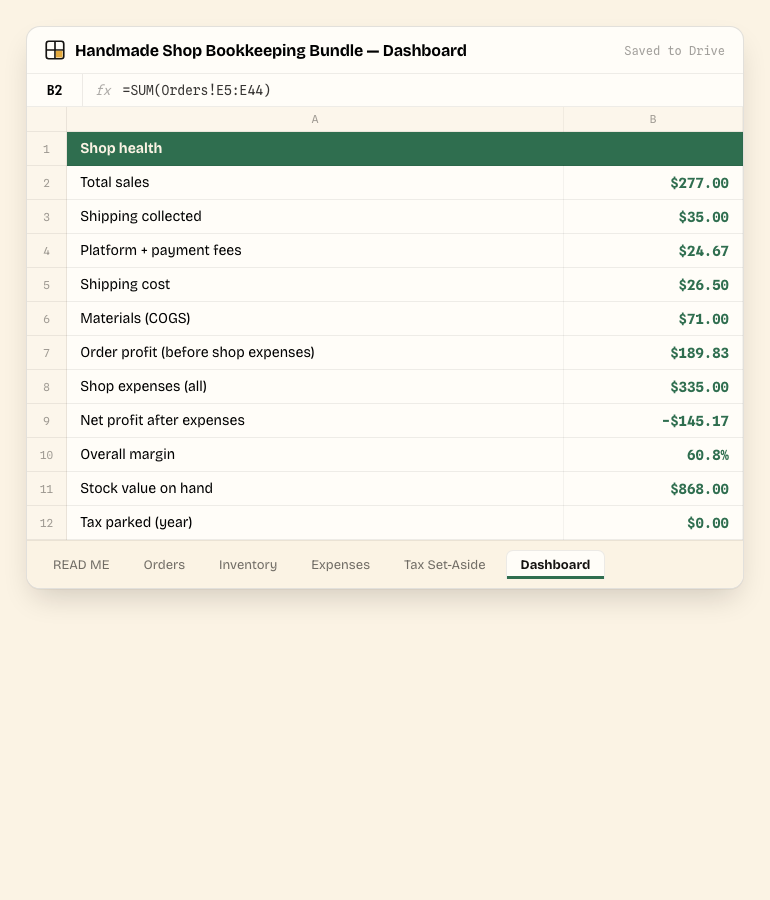Viewport: 770px width, 900px height.
Task: Select the Dashboard sheet tab
Action: pyautogui.click(x=555, y=565)
